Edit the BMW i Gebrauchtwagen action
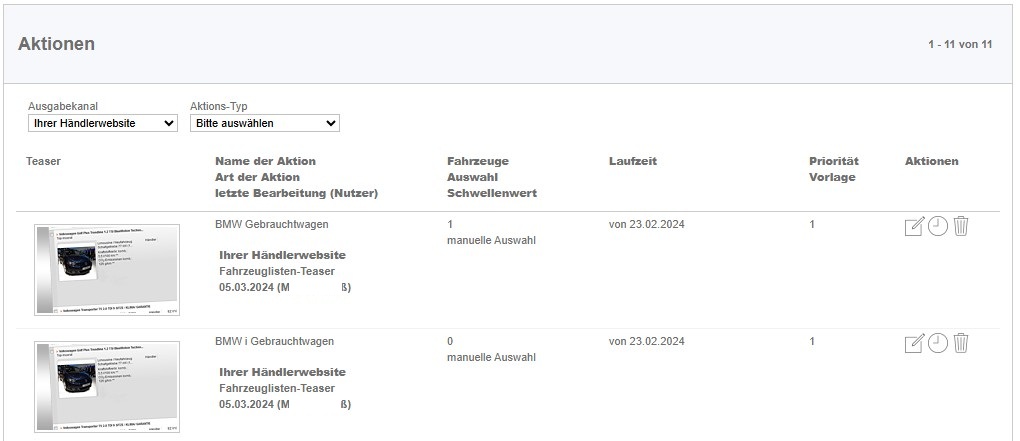 (913, 344)
